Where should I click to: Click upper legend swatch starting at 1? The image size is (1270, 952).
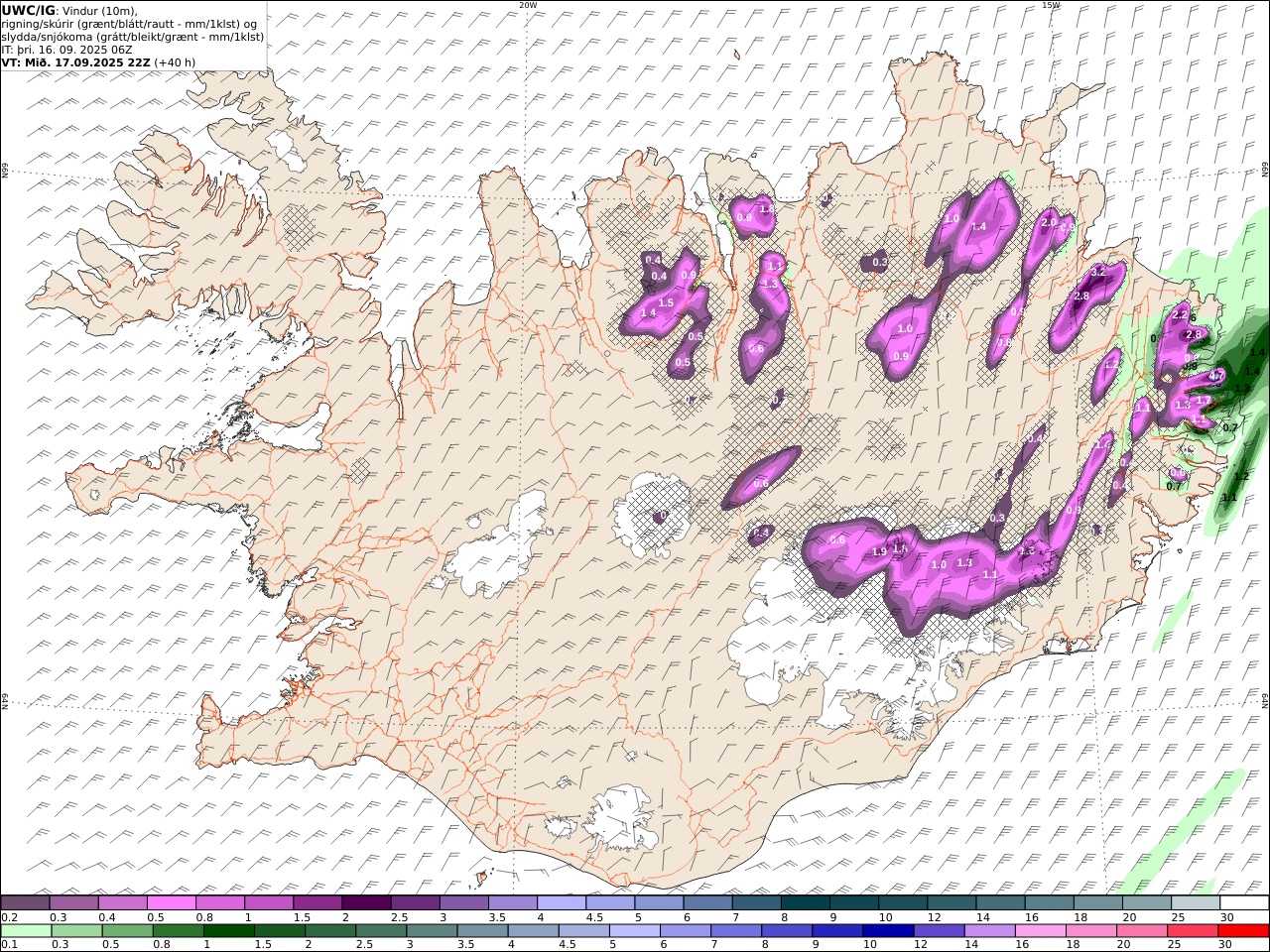pos(269,903)
